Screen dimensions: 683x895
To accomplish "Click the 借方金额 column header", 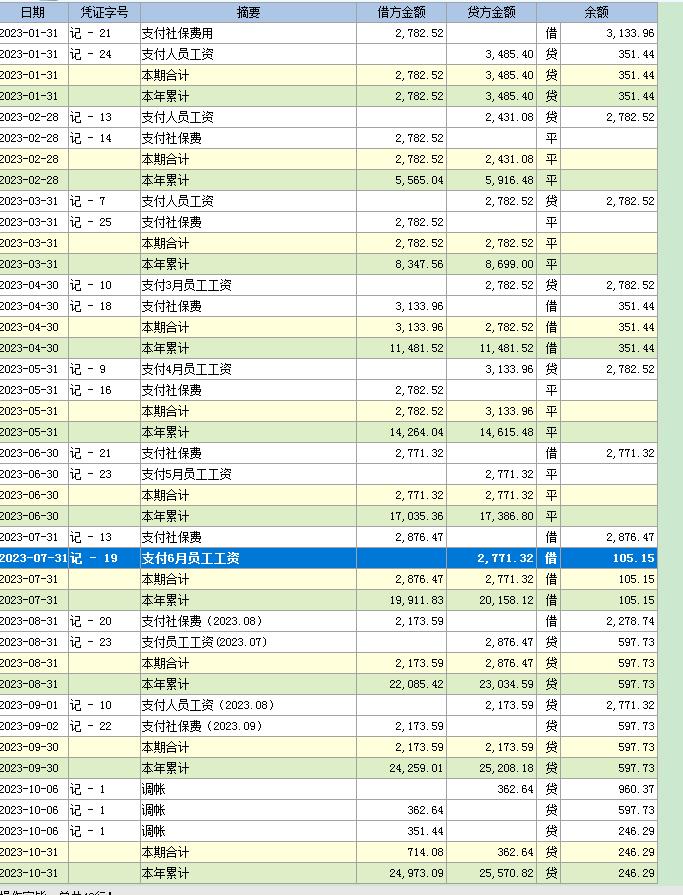I will (x=402, y=12).
